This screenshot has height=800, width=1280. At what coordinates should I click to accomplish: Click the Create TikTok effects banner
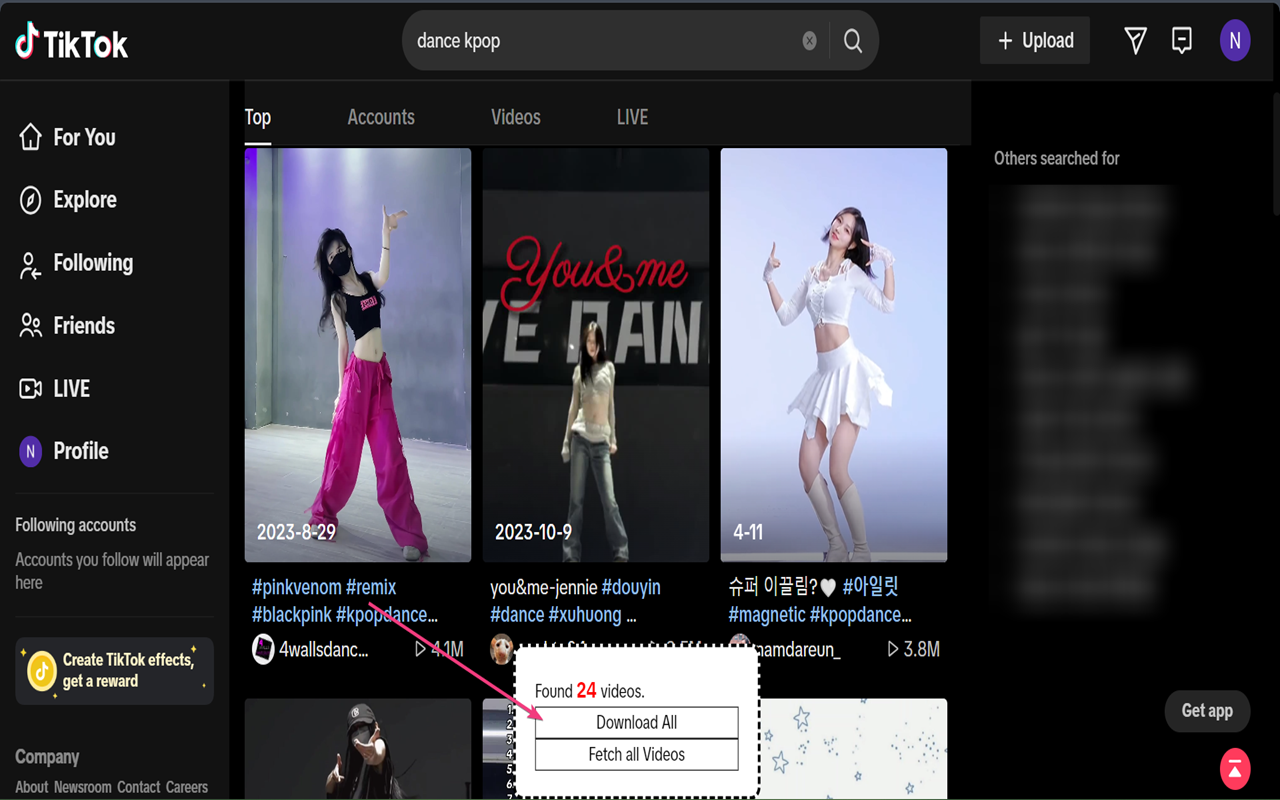point(115,671)
